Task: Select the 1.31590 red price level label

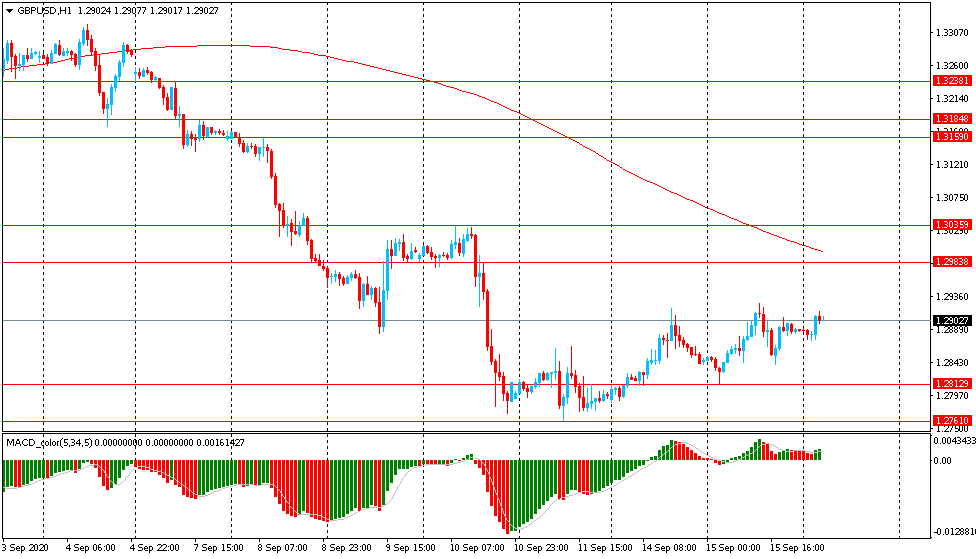Action: pyautogui.click(x=952, y=136)
